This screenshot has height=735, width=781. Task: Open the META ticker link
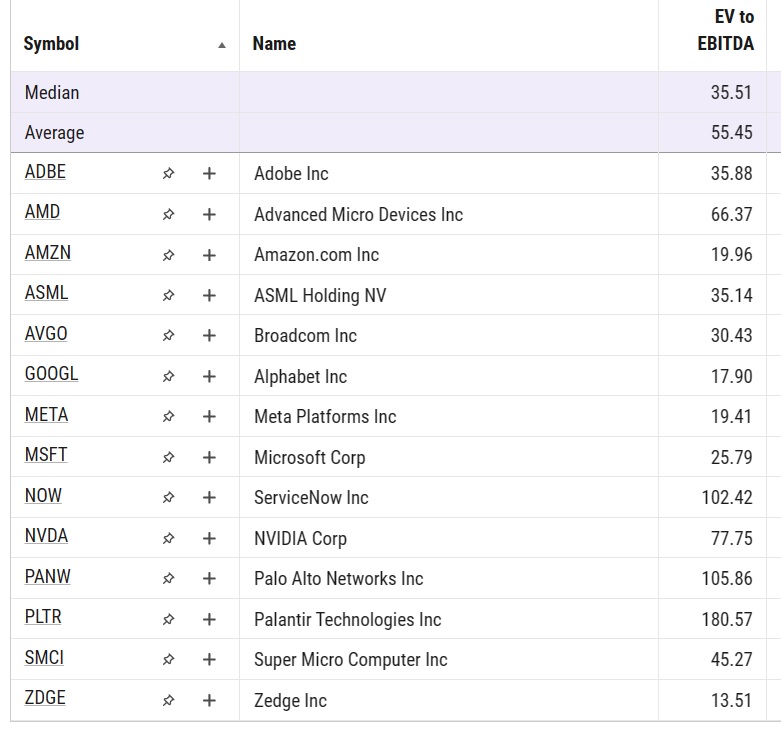click(x=46, y=415)
